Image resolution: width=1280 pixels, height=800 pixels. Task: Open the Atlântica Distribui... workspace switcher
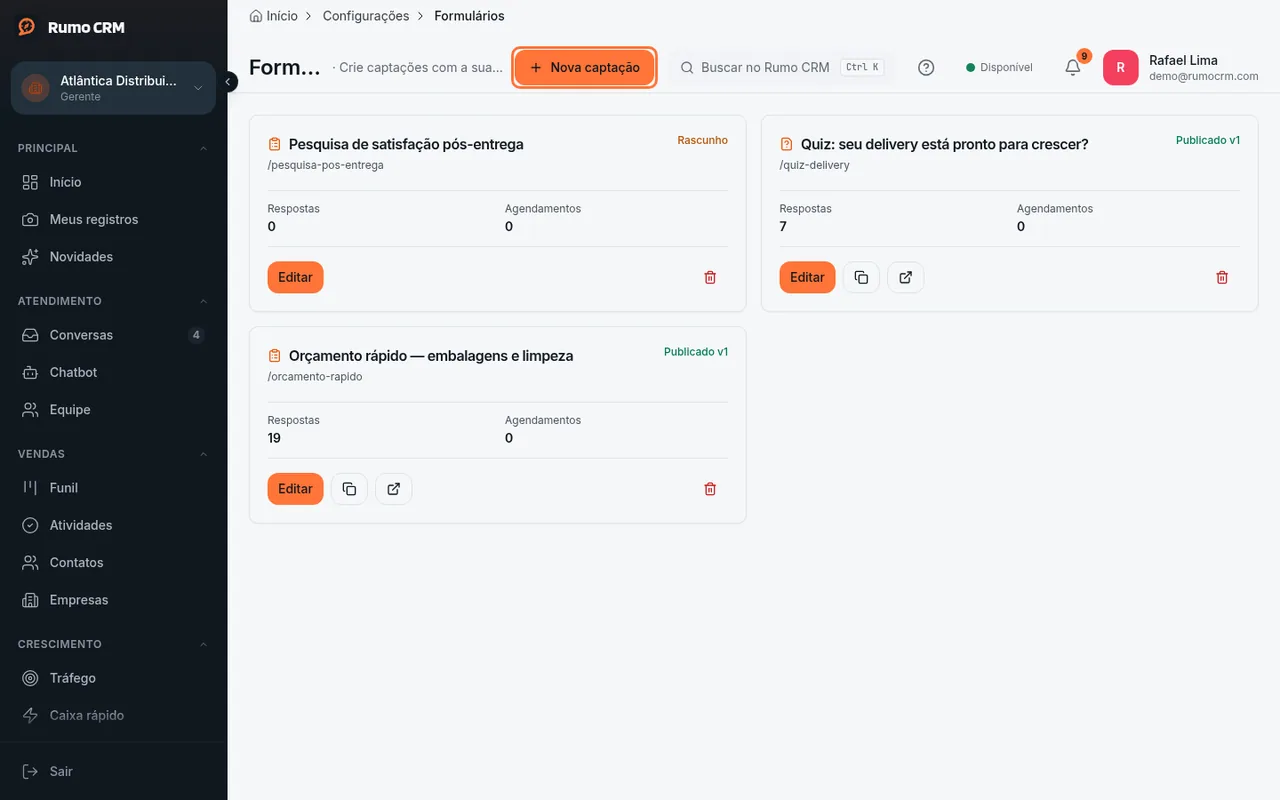113,88
